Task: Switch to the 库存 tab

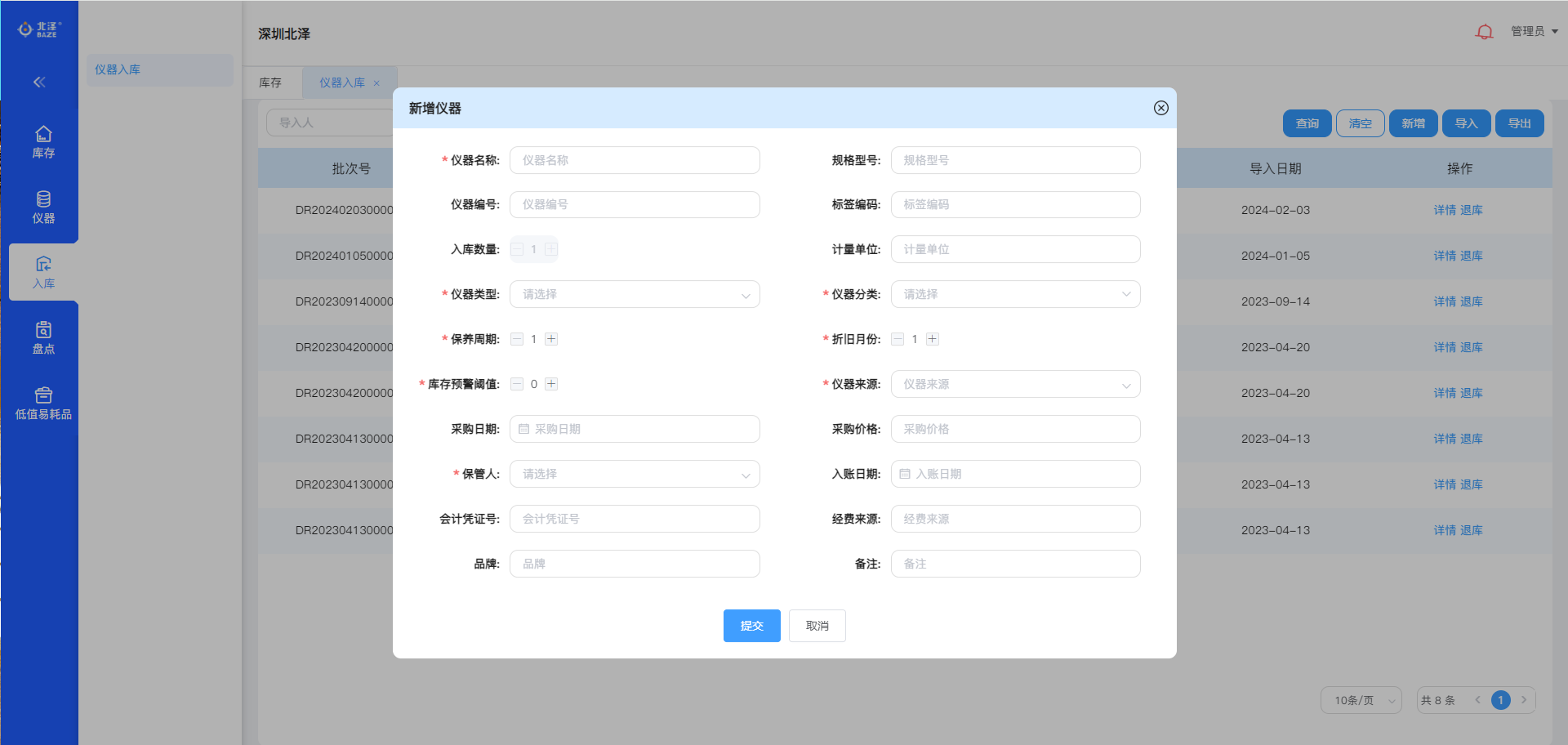Action: tap(270, 83)
